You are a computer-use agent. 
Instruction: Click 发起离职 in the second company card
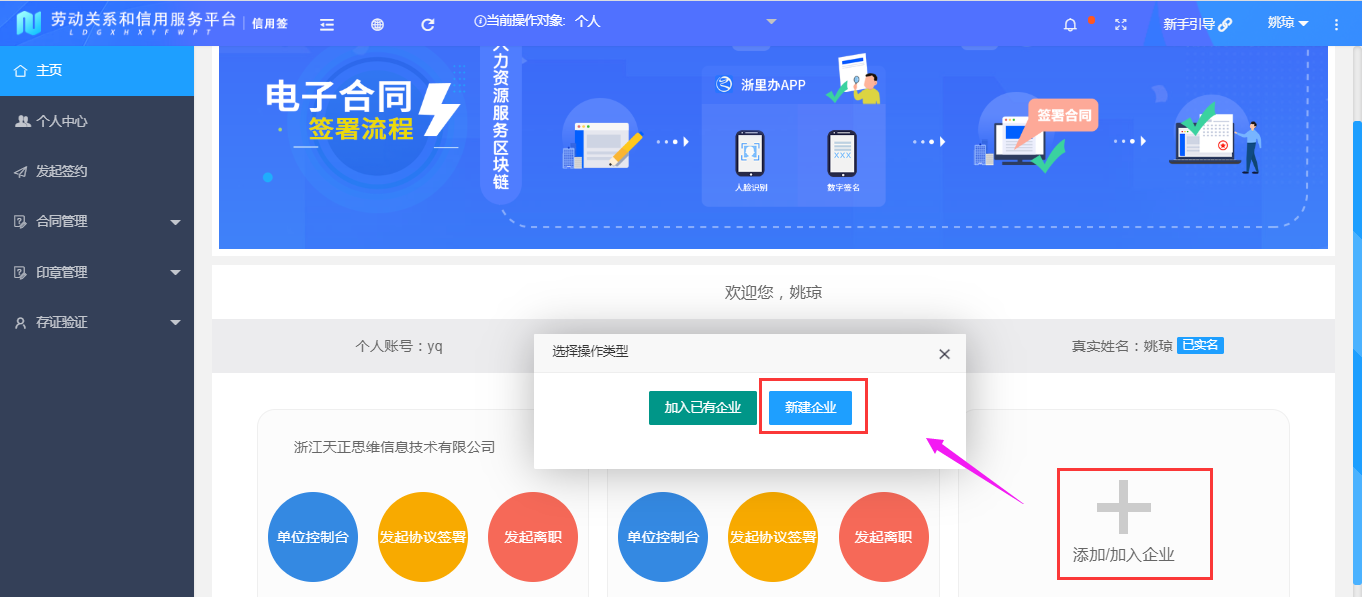[x=883, y=537]
